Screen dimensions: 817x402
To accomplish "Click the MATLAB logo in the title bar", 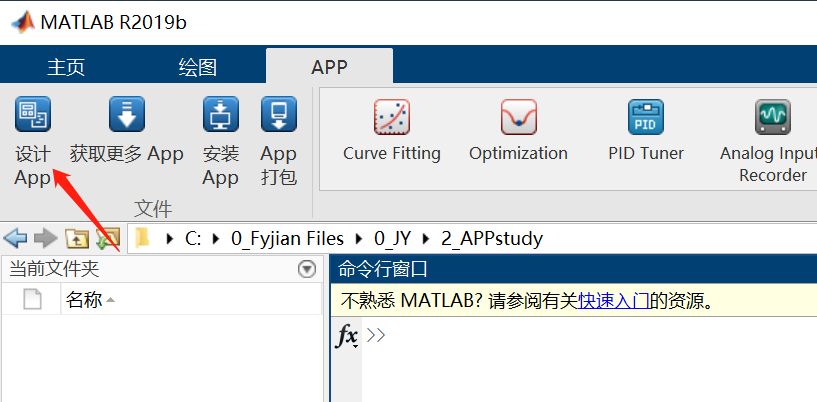I will click(x=22, y=22).
